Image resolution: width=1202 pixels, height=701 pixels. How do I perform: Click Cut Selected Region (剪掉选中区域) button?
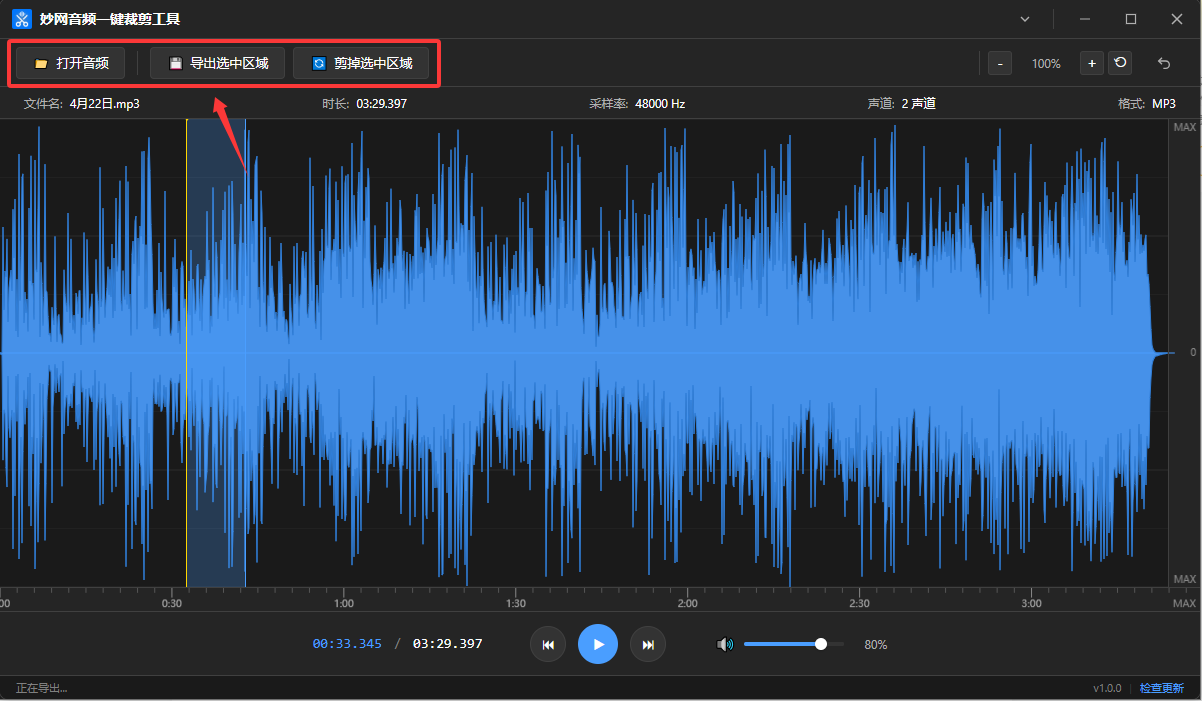click(361, 64)
